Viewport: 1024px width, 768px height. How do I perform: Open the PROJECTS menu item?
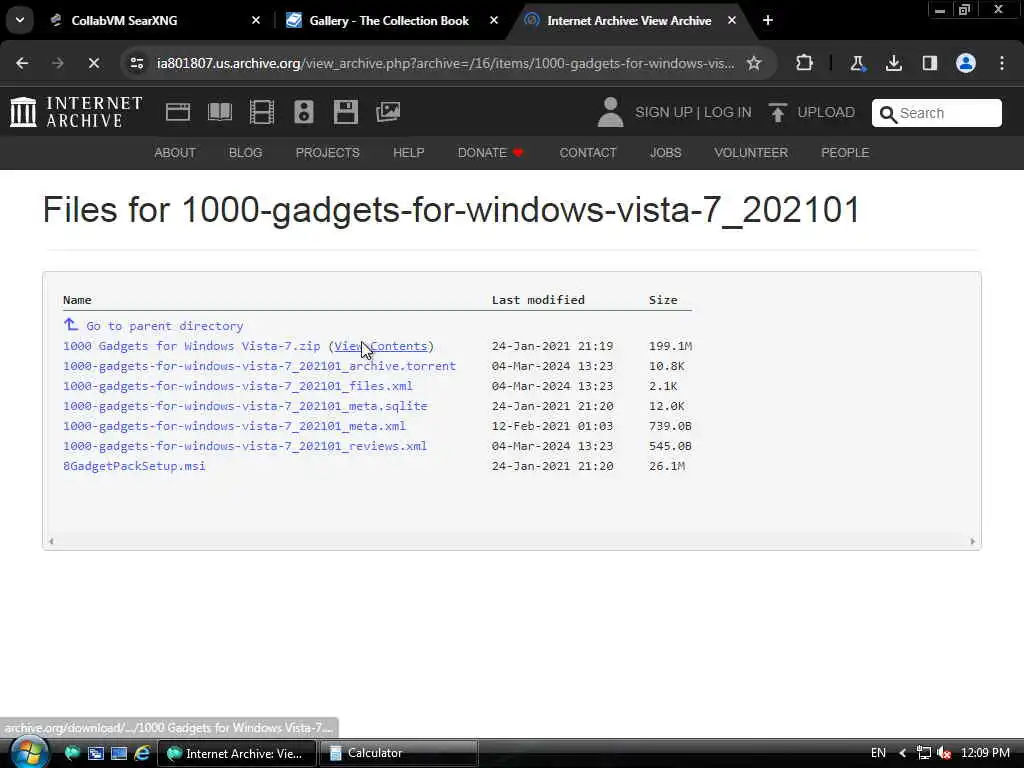click(328, 153)
